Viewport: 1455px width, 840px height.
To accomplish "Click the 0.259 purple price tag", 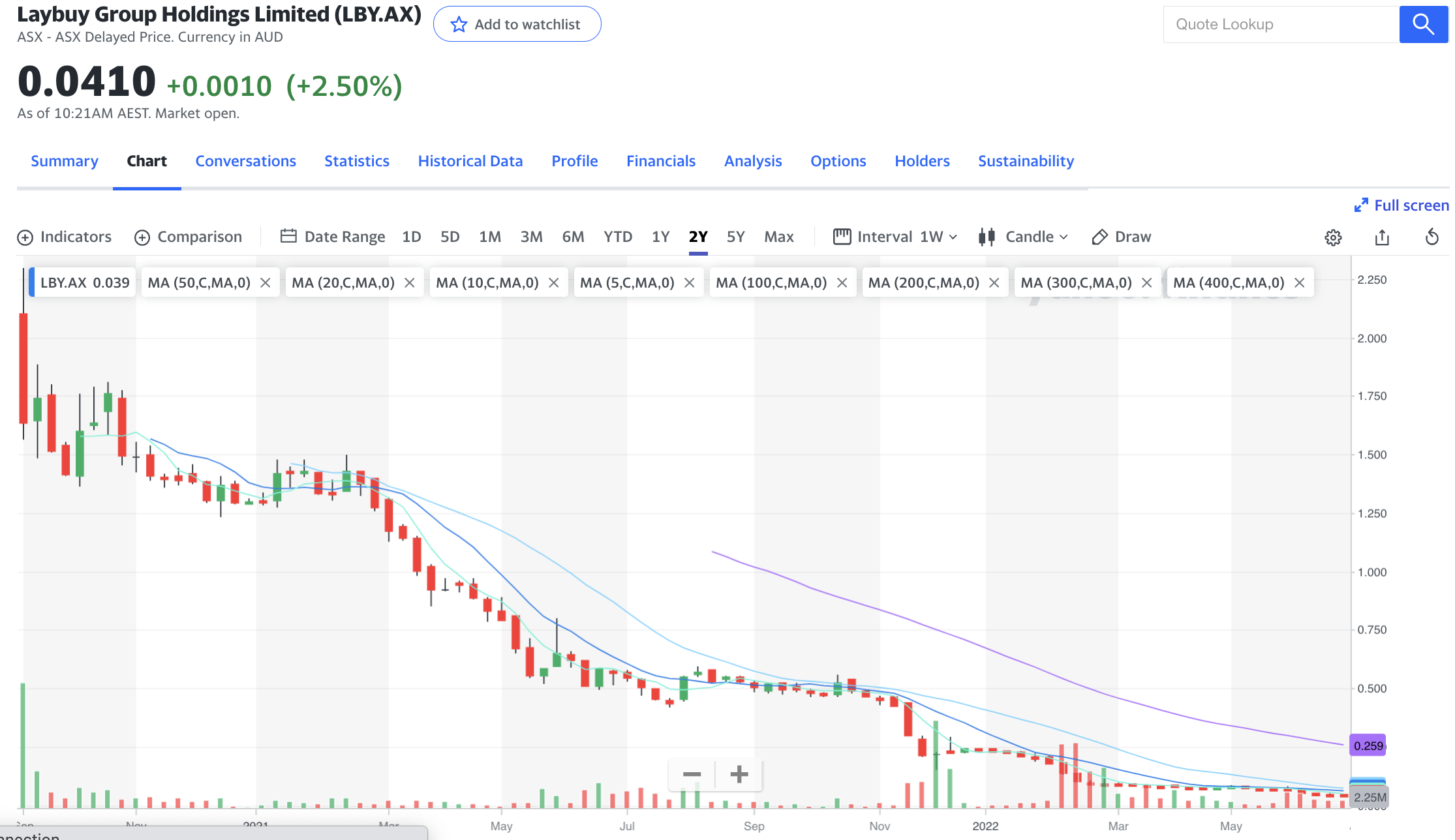I will [1368, 745].
